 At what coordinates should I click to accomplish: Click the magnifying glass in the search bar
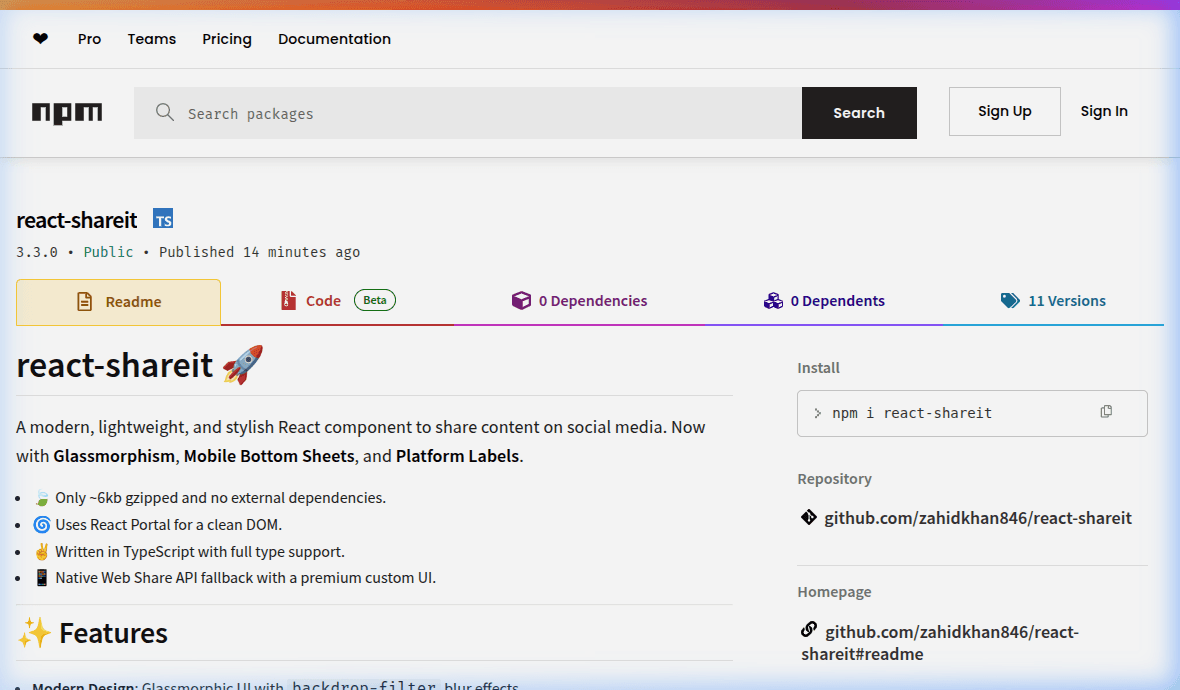tap(164, 112)
